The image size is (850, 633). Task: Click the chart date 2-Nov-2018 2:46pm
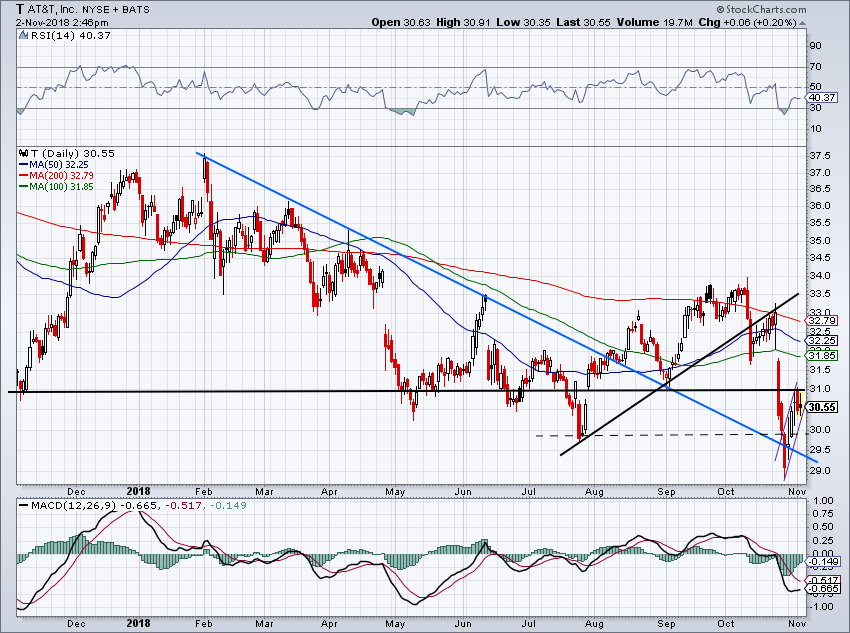tap(62, 23)
